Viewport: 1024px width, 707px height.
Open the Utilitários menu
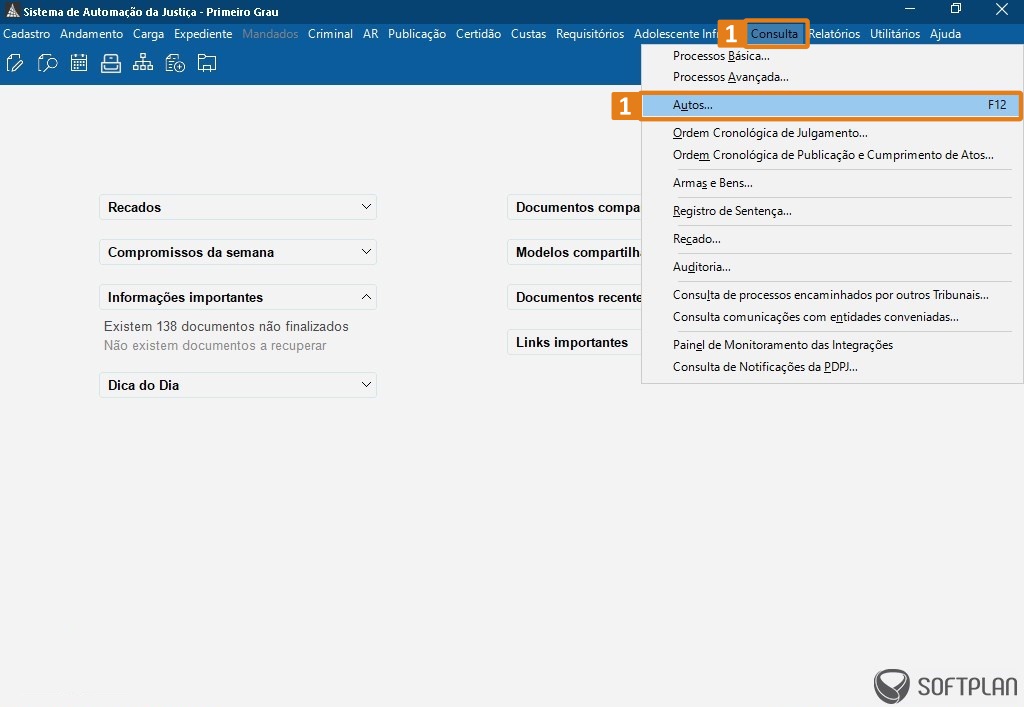895,34
